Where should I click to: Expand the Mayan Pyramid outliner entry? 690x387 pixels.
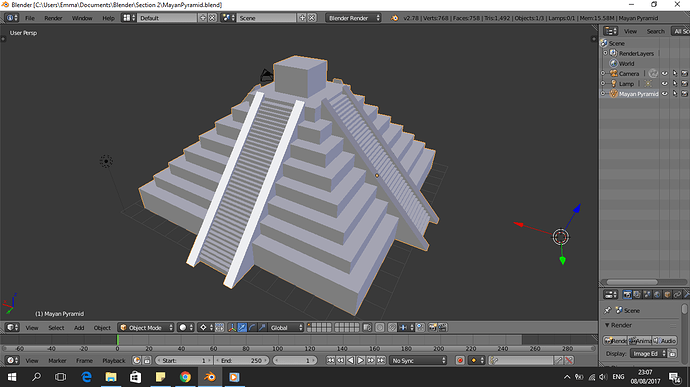(x=603, y=94)
